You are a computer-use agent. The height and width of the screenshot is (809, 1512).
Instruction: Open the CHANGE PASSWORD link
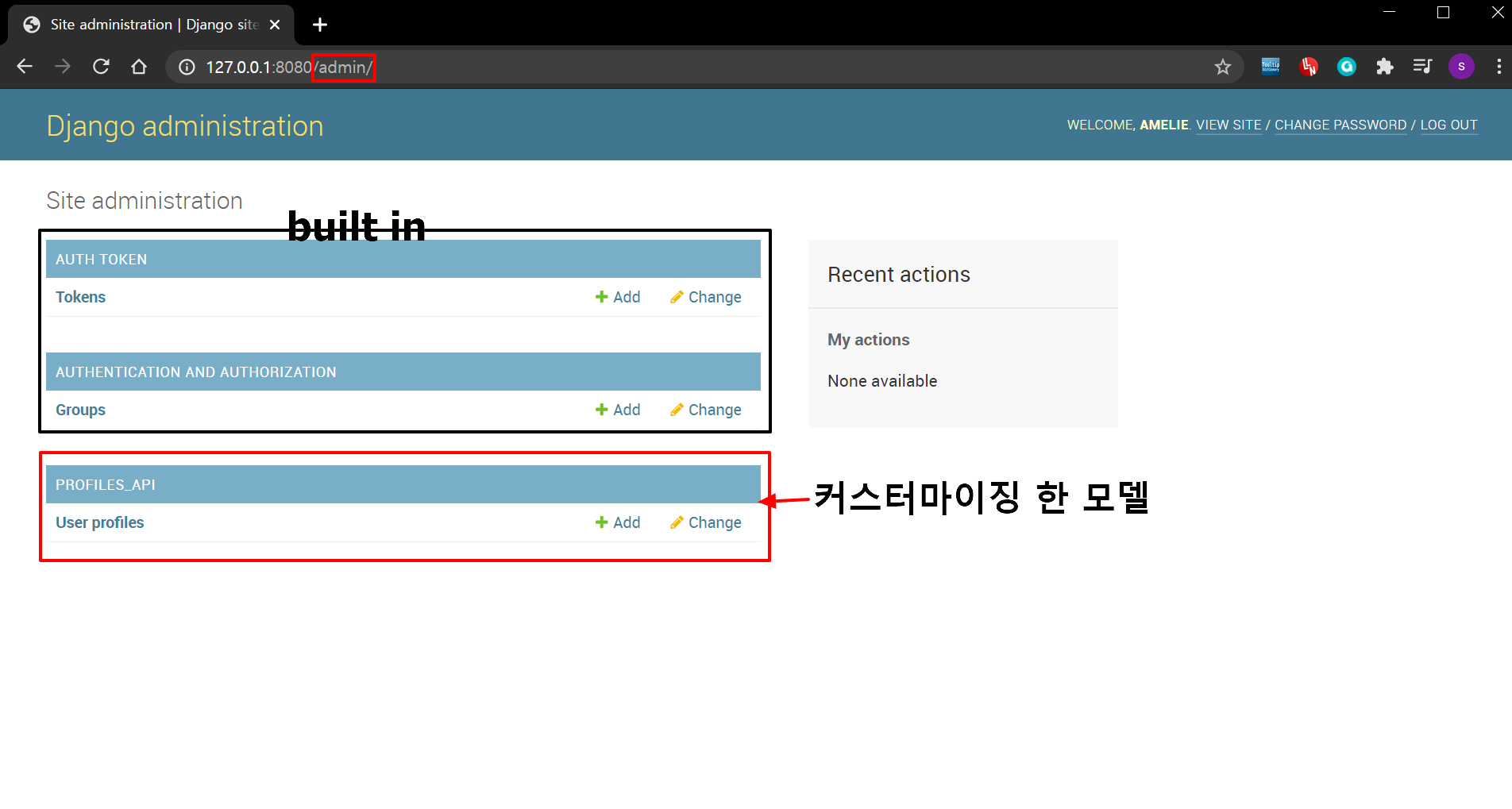(x=1340, y=125)
